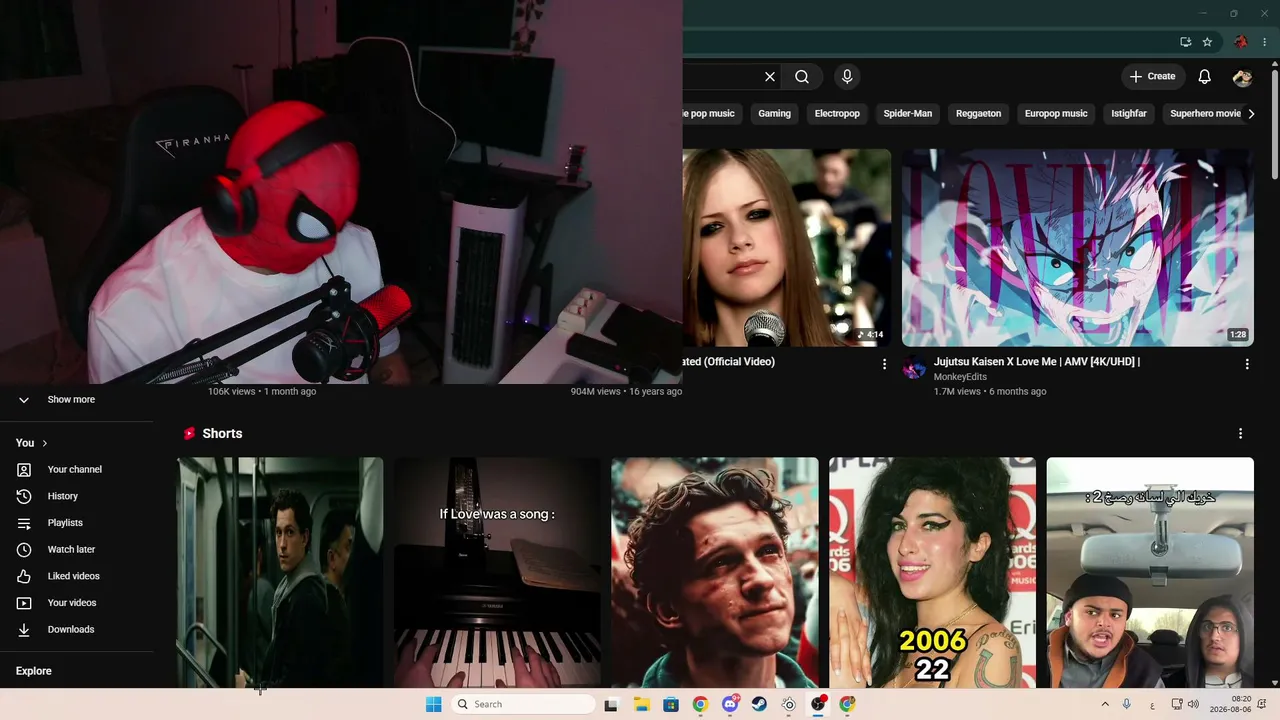Screen dimensions: 1280x720
Task: Expand the You section chevron
Action: pyautogui.click(x=45, y=443)
